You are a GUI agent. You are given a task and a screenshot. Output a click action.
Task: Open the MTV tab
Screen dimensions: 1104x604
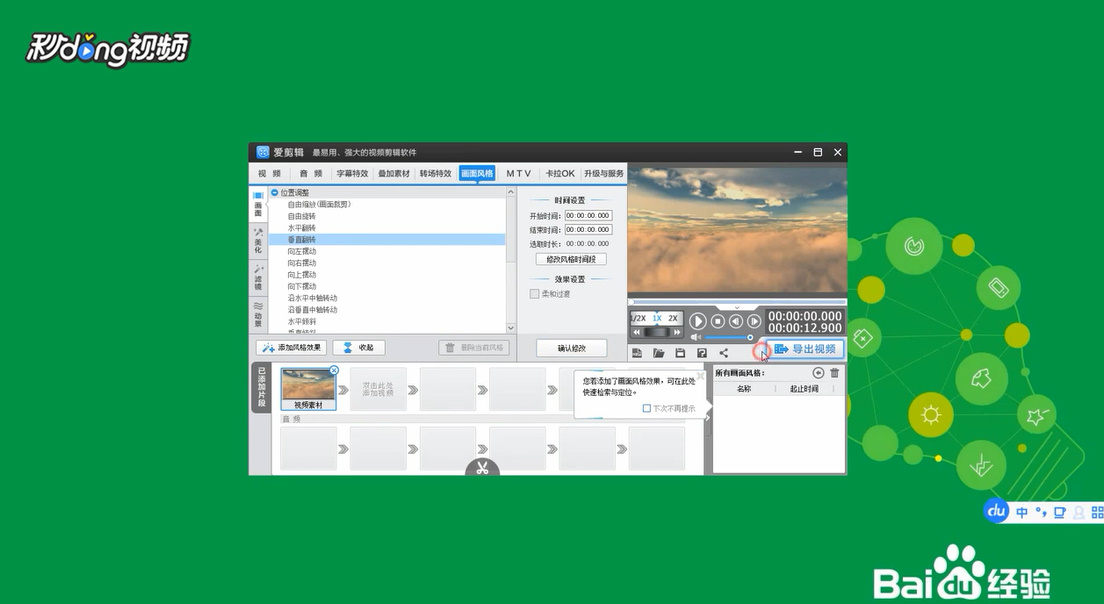click(518, 173)
